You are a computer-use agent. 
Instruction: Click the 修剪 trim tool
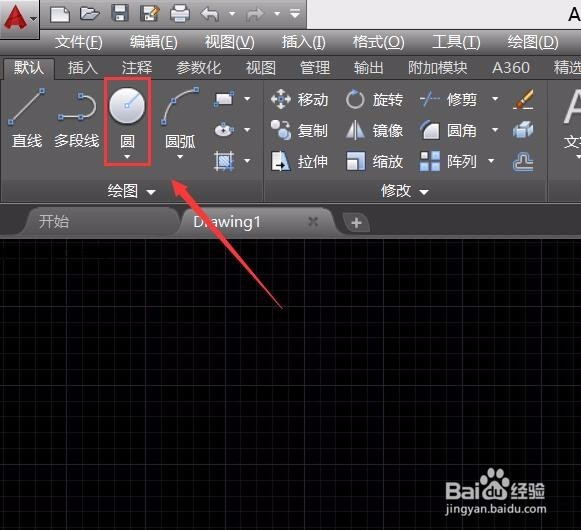tap(448, 99)
